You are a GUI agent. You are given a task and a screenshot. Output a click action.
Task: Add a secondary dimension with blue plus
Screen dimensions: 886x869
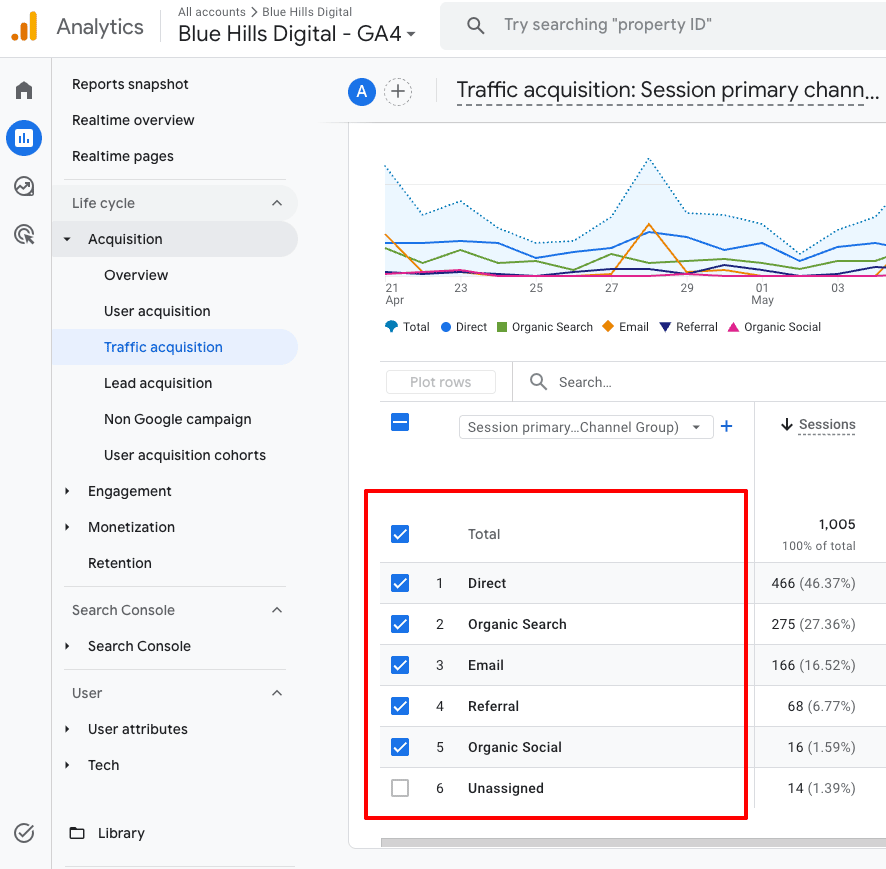[x=727, y=427]
